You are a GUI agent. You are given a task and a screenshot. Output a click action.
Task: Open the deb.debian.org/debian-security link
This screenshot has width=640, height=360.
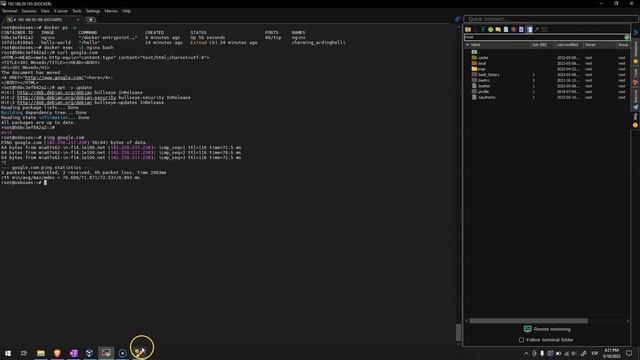67,98
